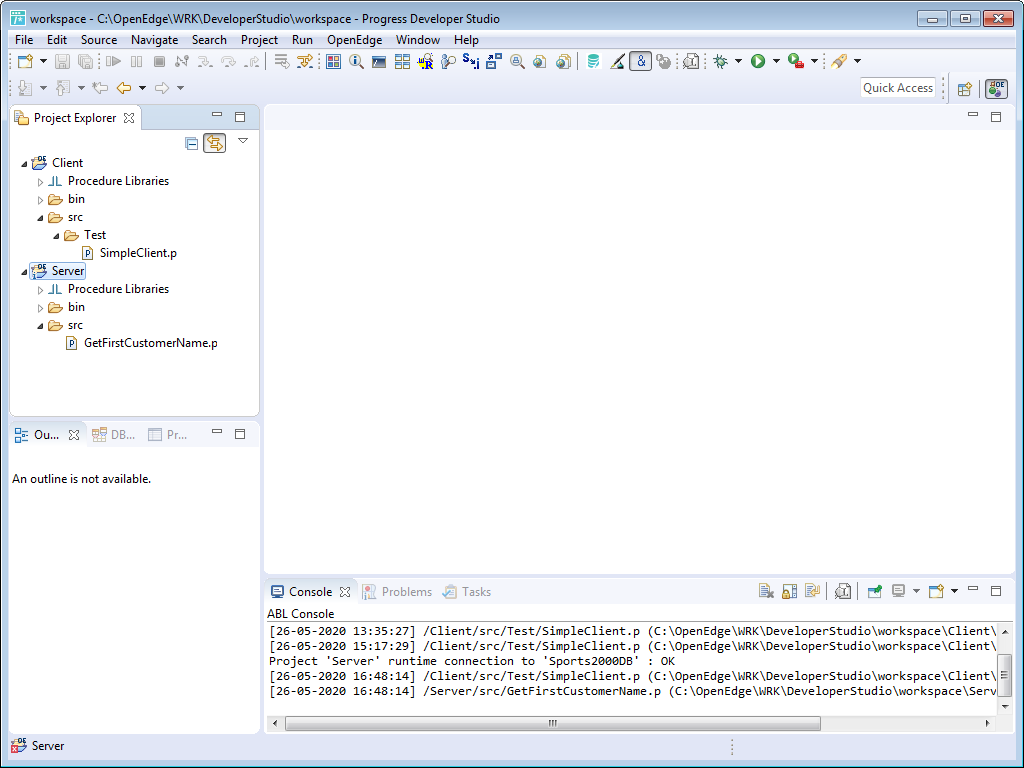Open the Source menu
Image resolution: width=1024 pixels, height=768 pixels.
99,40
